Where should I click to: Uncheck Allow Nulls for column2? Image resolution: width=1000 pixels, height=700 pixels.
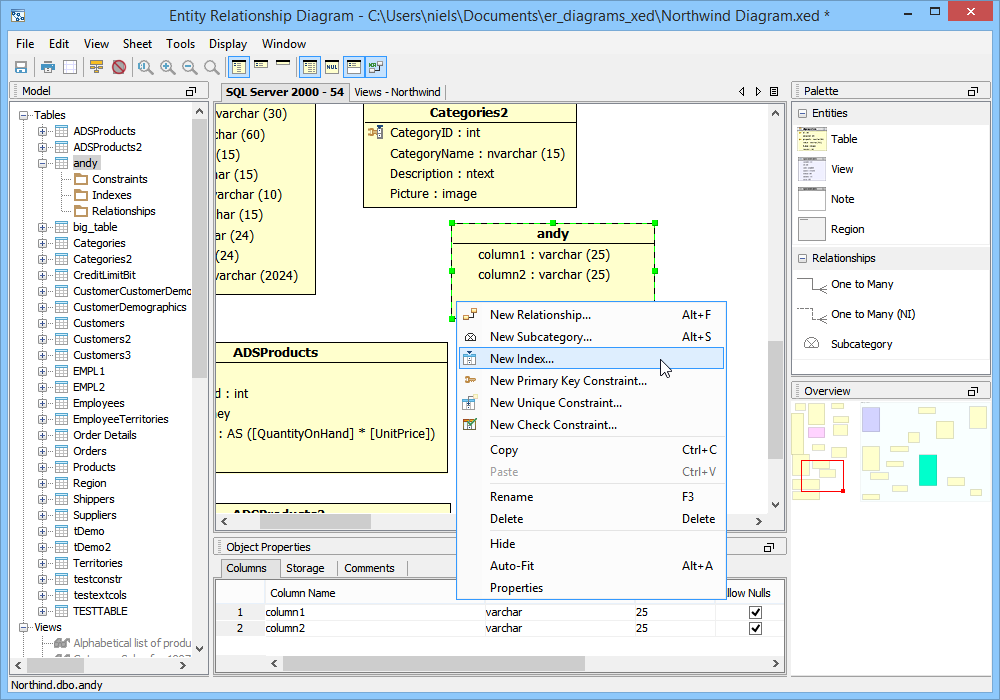tap(755, 628)
